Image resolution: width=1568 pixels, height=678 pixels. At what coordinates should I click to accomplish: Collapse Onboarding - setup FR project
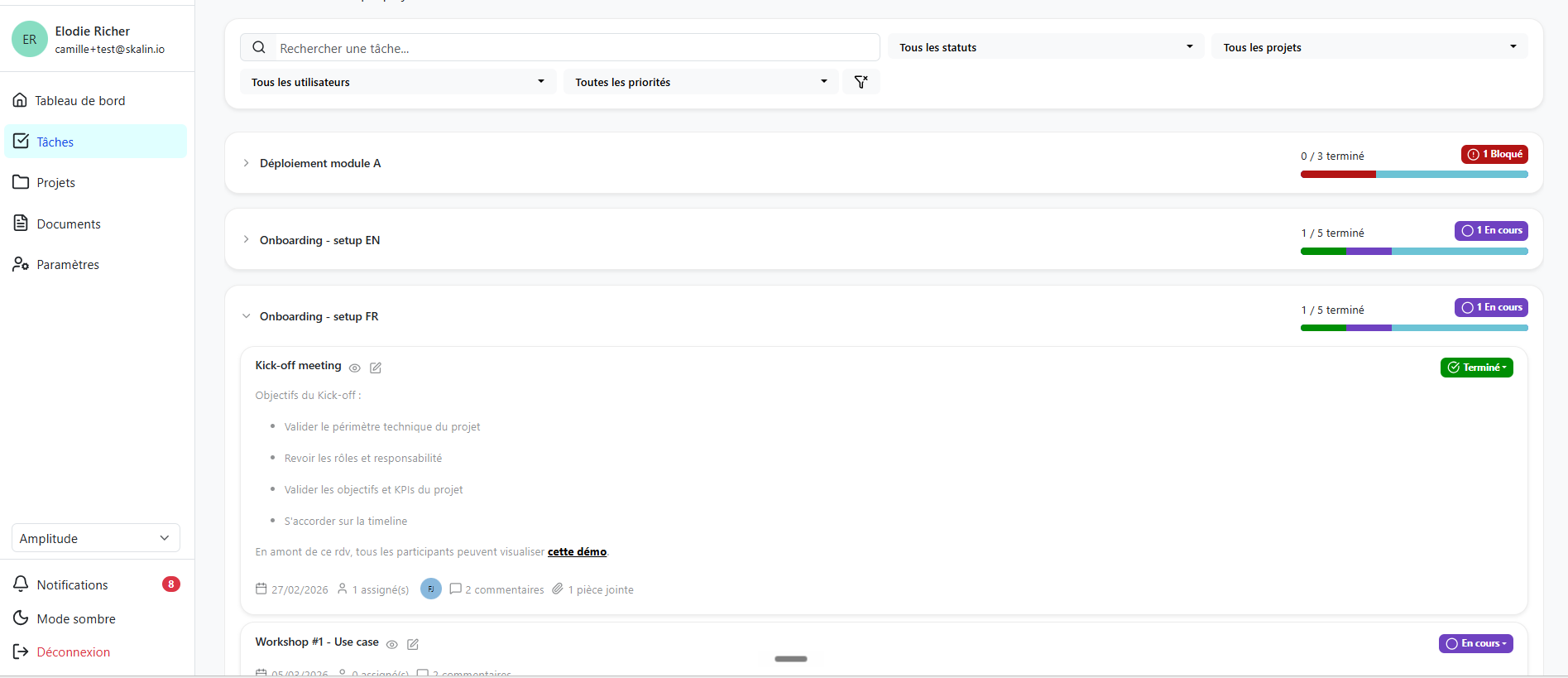click(246, 316)
